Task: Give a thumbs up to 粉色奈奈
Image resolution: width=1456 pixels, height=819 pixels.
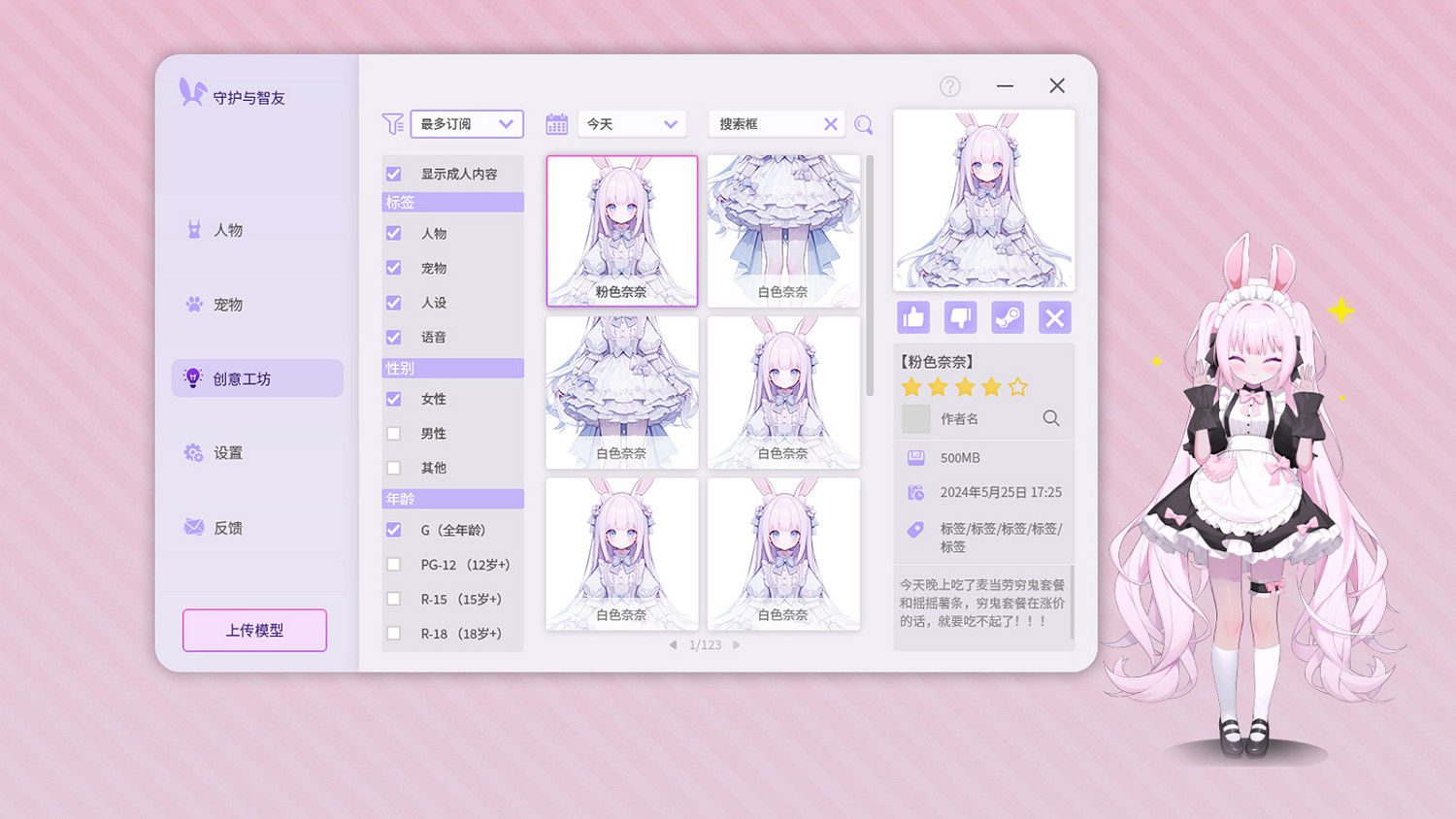Action: [912, 317]
